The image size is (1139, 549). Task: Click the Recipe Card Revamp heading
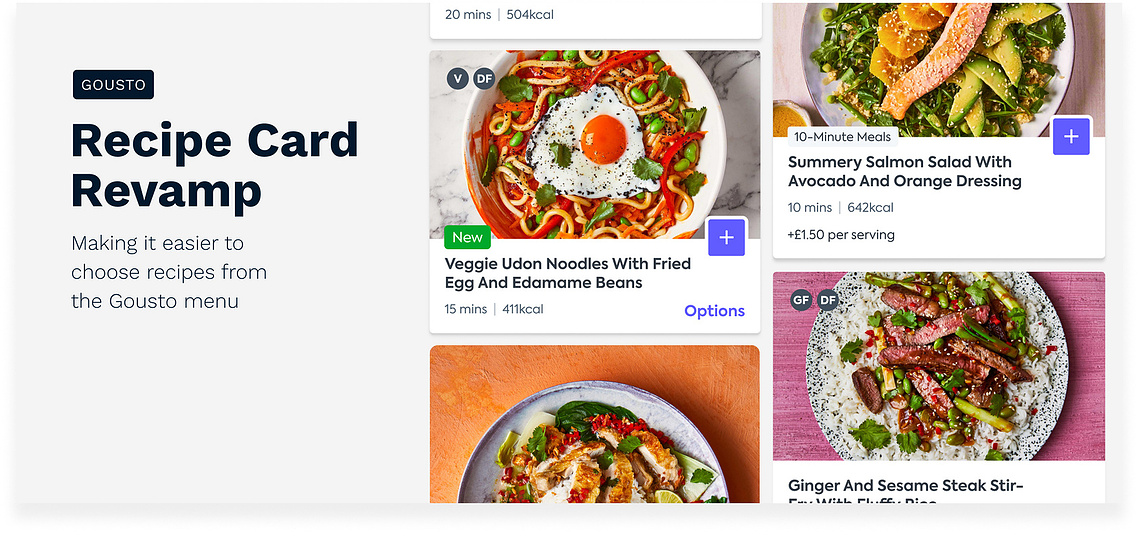(215, 166)
